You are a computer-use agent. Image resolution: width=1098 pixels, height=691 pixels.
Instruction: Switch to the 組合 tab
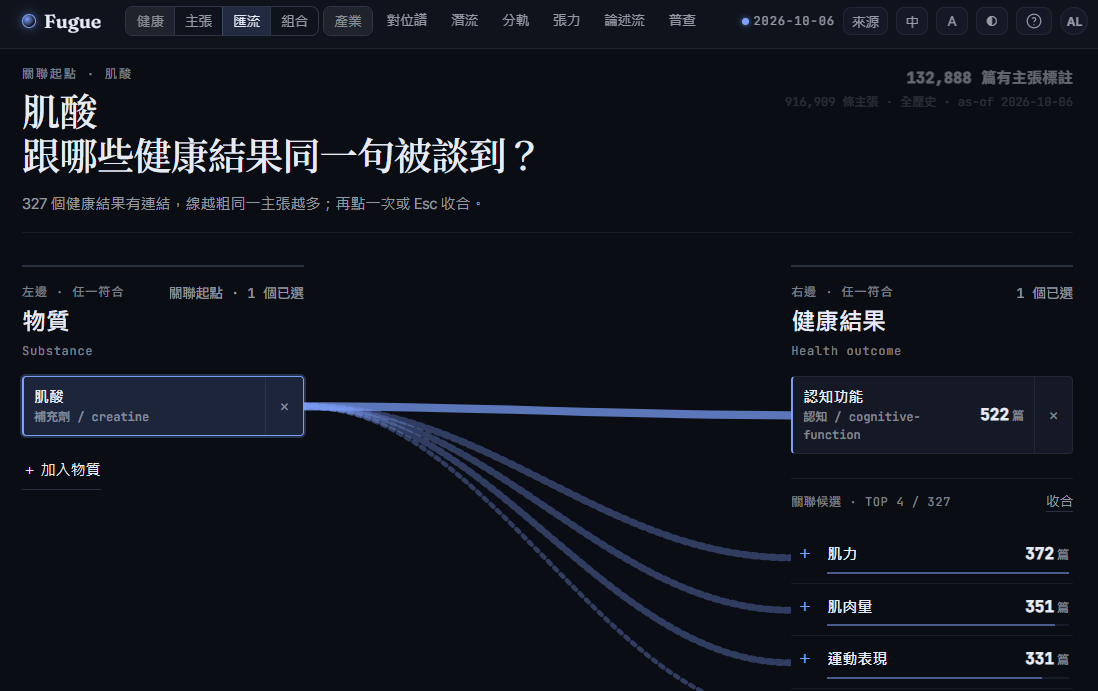pyautogui.click(x=294, y=21)
